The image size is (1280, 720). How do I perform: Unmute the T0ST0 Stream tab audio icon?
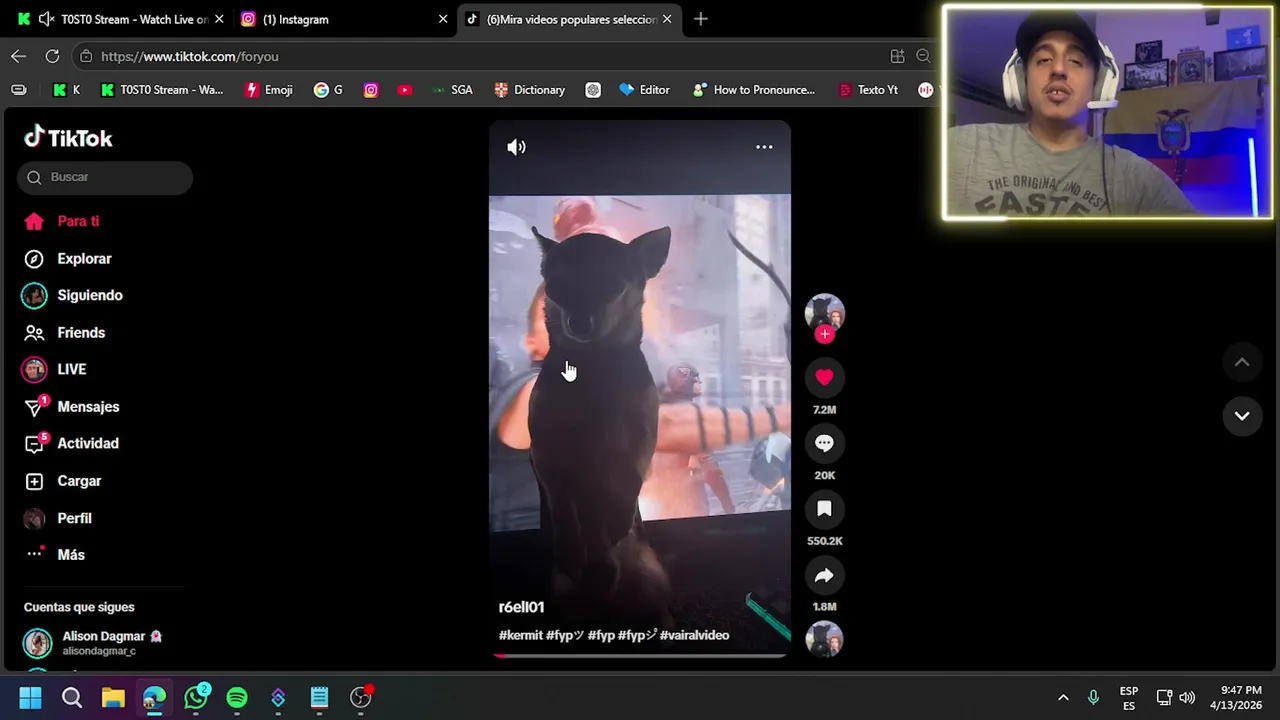(x=46, y=19)
